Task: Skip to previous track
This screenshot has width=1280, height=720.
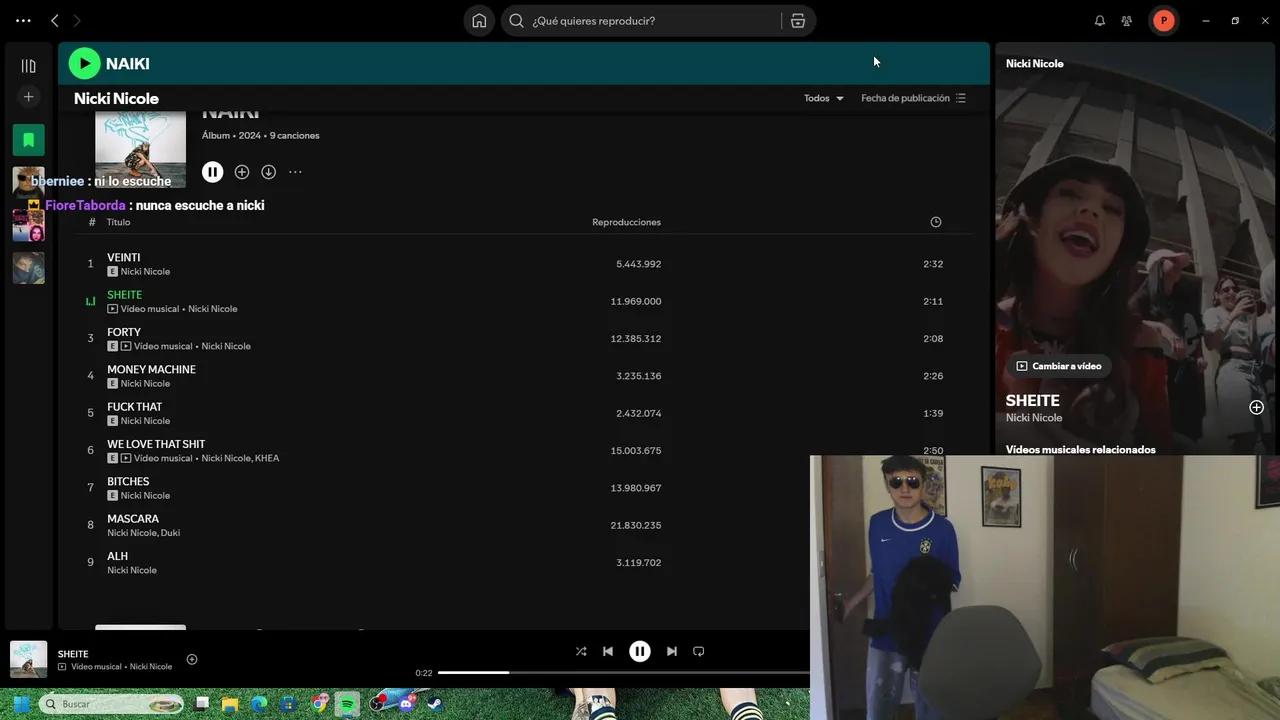Action: (x=608, y=651)
